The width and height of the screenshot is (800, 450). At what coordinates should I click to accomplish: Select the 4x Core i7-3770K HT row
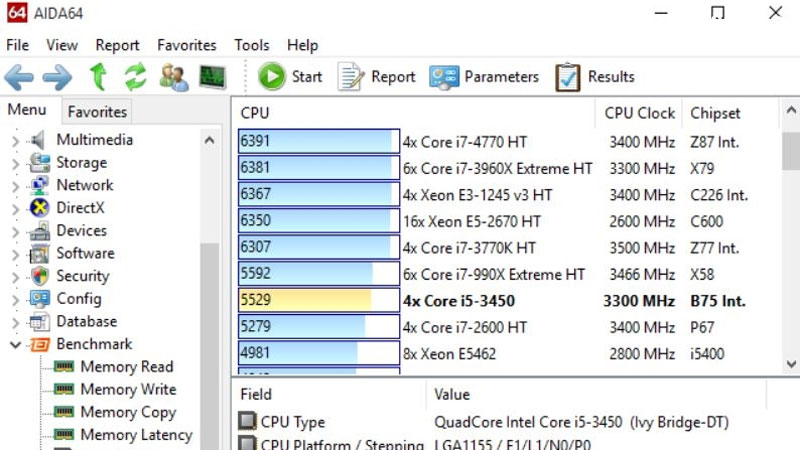[508, 247]
